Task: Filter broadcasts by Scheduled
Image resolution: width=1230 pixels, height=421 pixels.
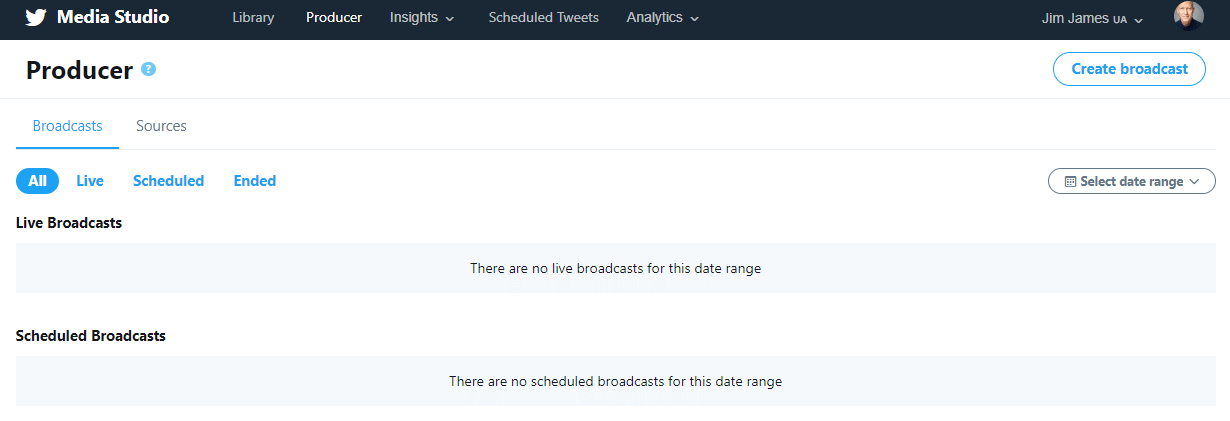Action: coord(168,181)
